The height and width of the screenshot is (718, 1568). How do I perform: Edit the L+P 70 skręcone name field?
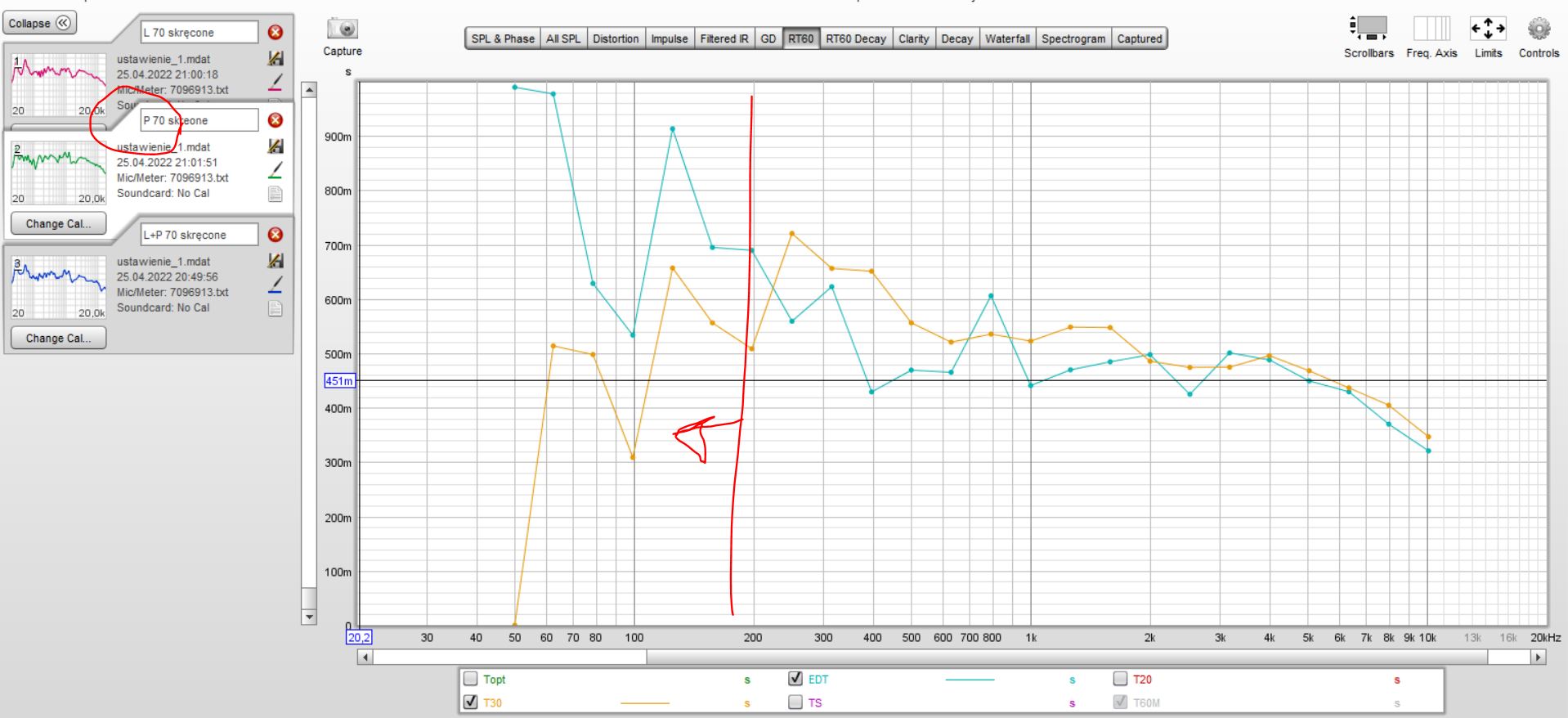pos(199,235)
